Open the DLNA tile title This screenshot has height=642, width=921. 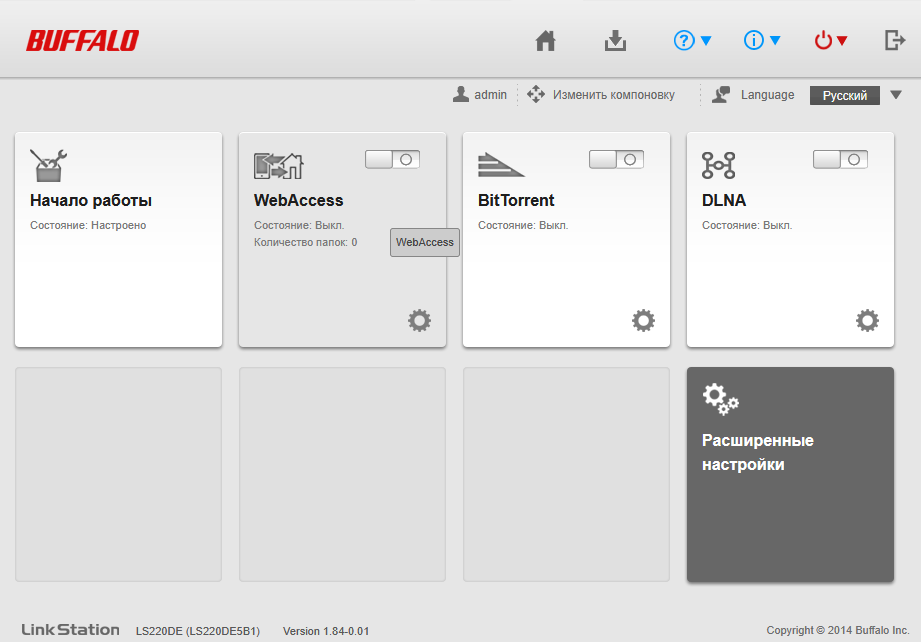pos(724,200)
